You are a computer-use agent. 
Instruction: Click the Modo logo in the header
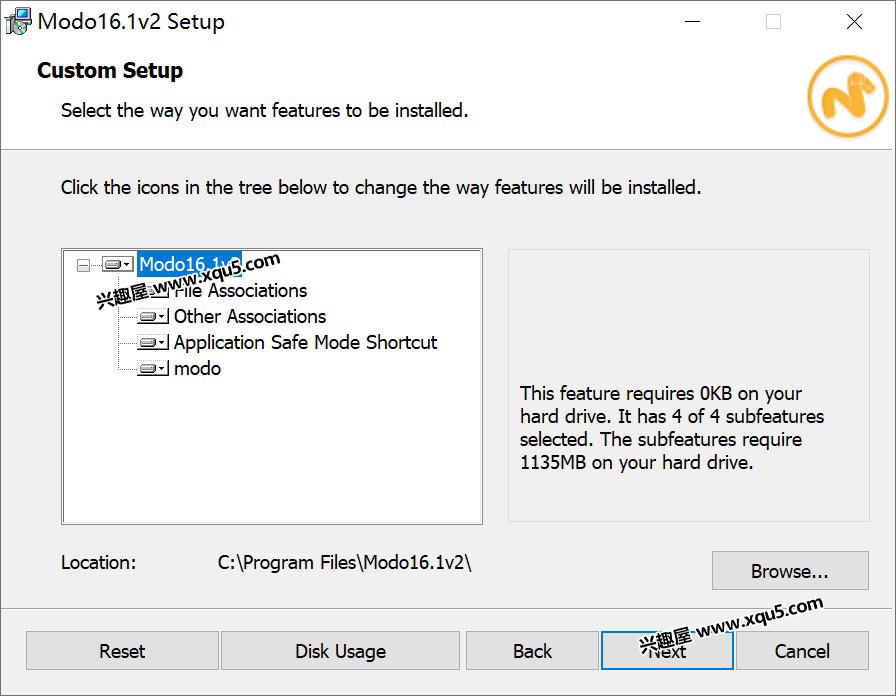[848, 96]
